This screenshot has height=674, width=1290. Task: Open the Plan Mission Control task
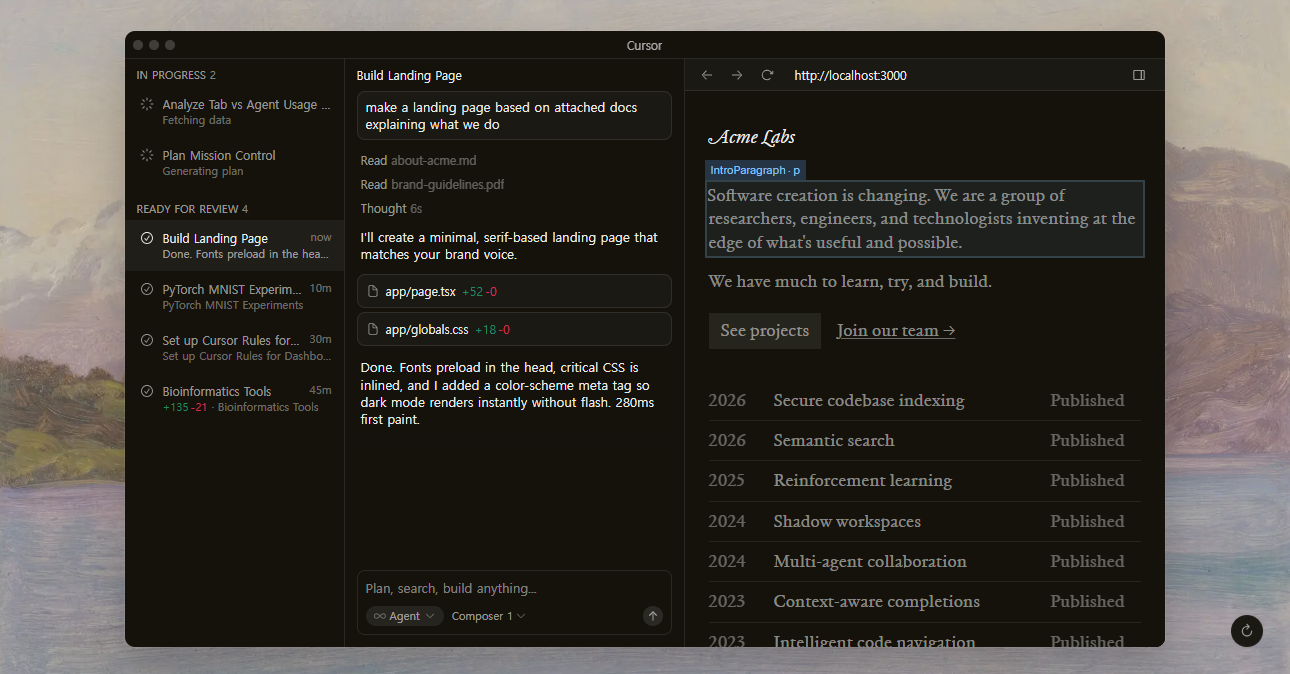[x=235, y=162]
